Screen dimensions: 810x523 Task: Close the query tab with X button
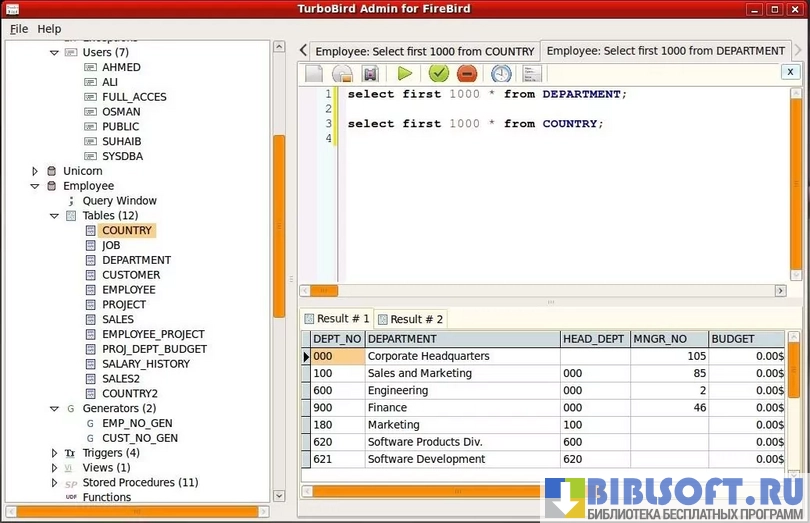(x=790, y=72)
